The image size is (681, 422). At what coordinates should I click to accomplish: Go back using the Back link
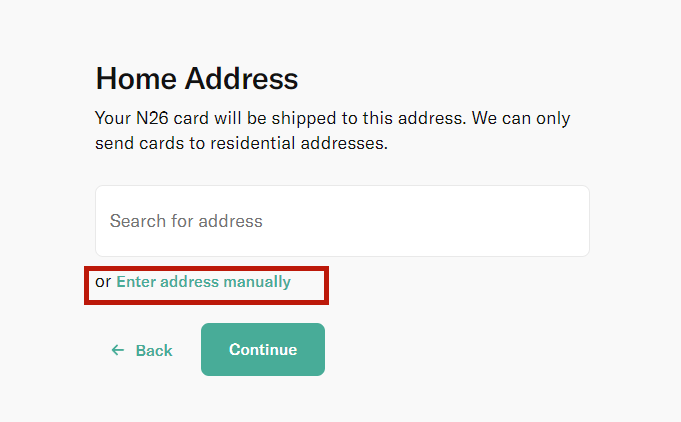click(142, 350)
